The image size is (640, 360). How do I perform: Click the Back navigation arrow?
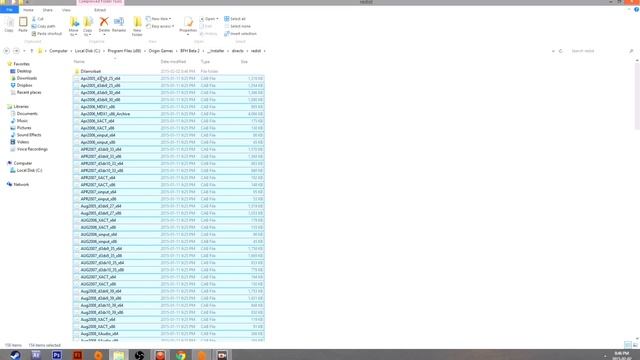(x=7, y=51)
